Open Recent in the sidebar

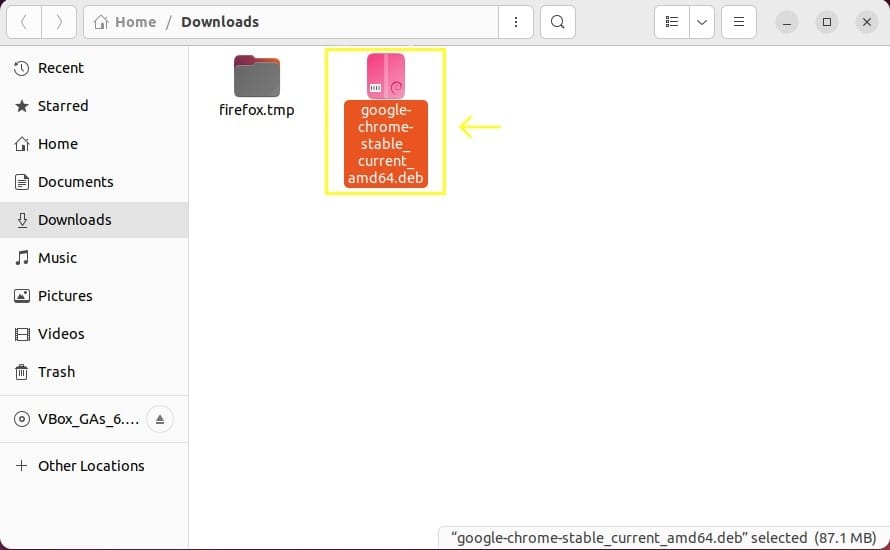(94, 68)
